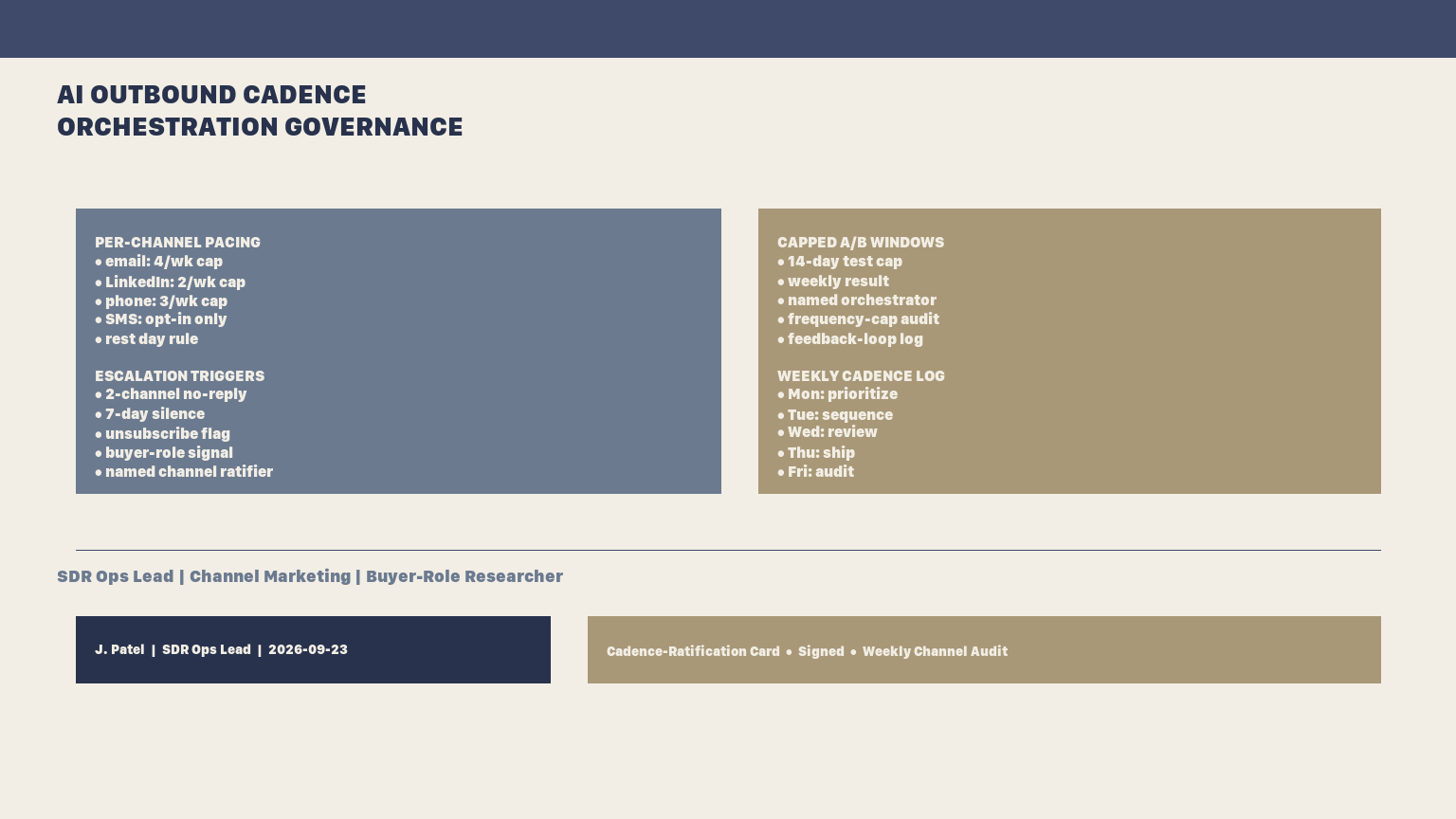Click the 'feedback-loop log' bullet
This screenshot has width=1456, height=819.
850,339
